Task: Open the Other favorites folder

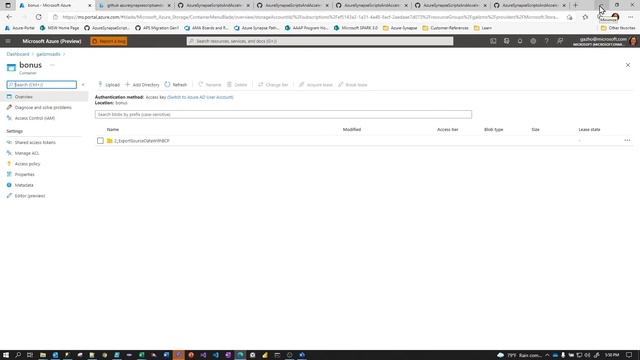Action: click(x=618, y=28)
